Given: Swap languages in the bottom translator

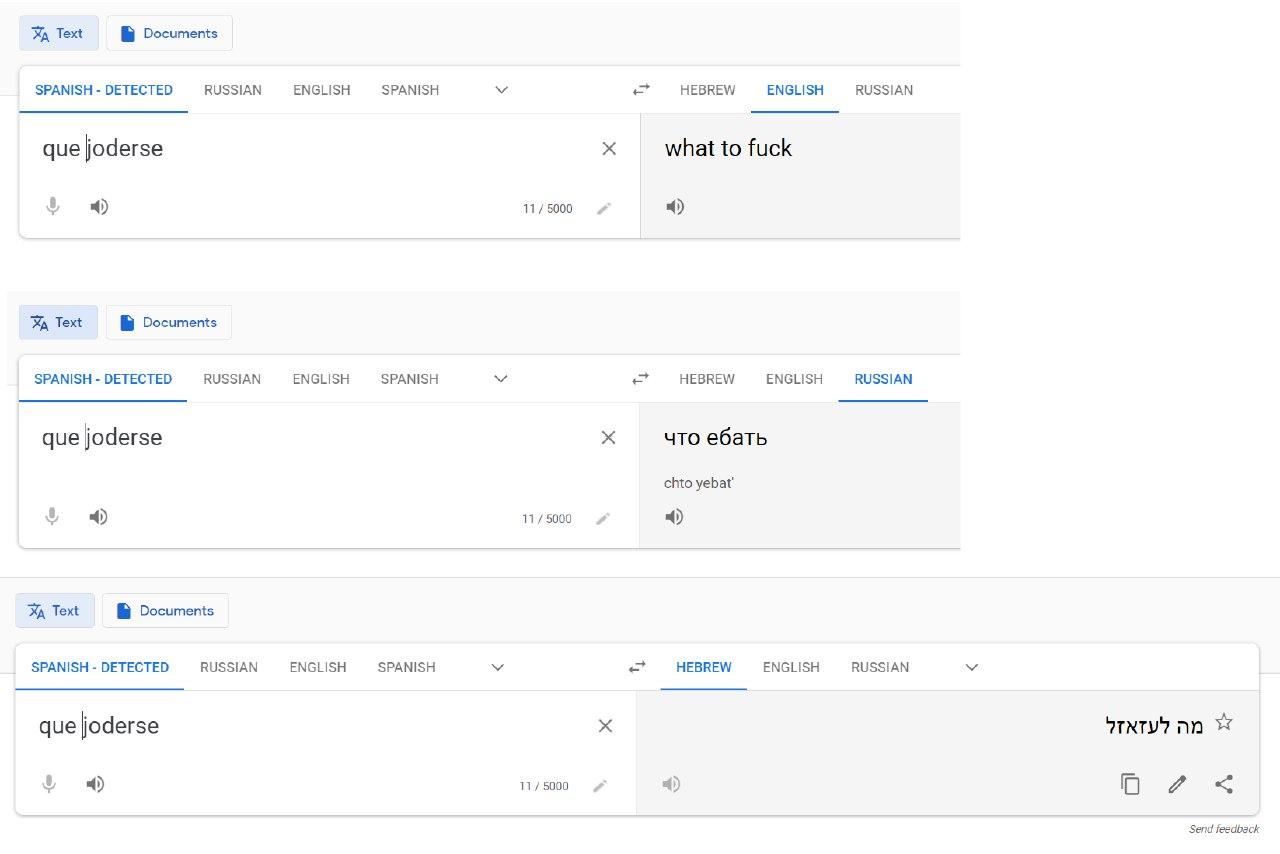Looking at the screenshot, I should [x=637, y=667].
